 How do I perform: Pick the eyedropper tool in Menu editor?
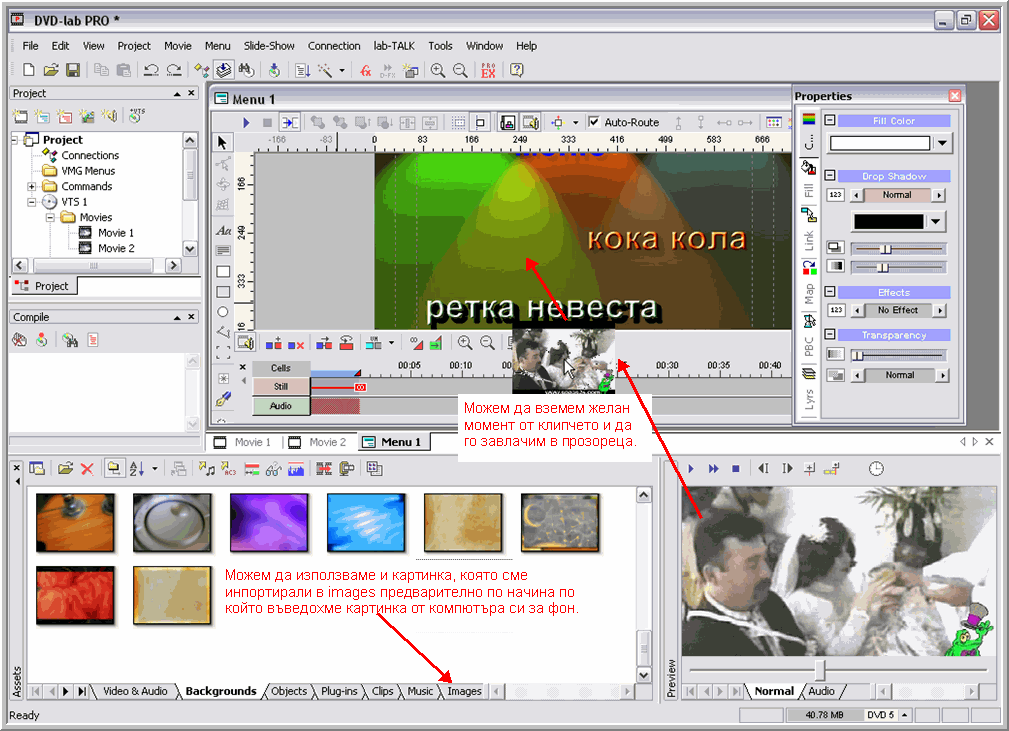(x=223, y=399)
